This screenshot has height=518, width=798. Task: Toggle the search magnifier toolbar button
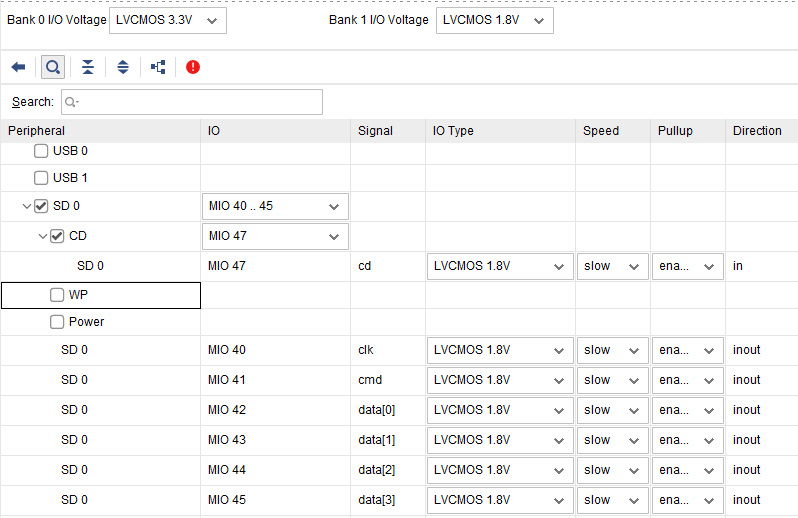(x=53, y=67)
